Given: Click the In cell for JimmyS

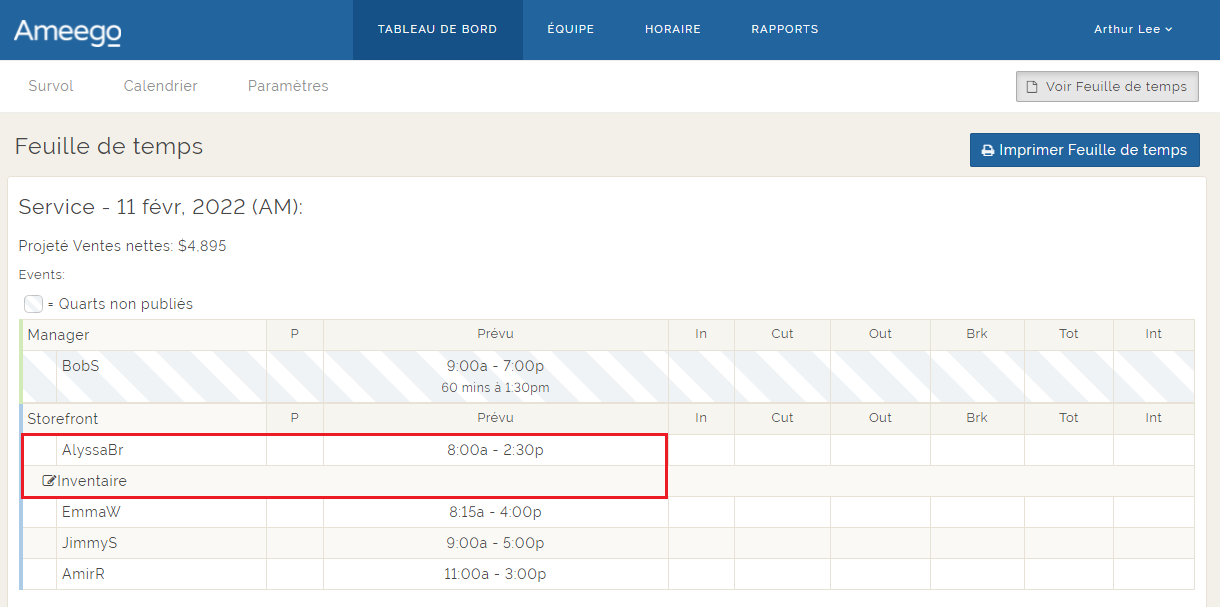Looking at the screenshot, I should [700, 543].
